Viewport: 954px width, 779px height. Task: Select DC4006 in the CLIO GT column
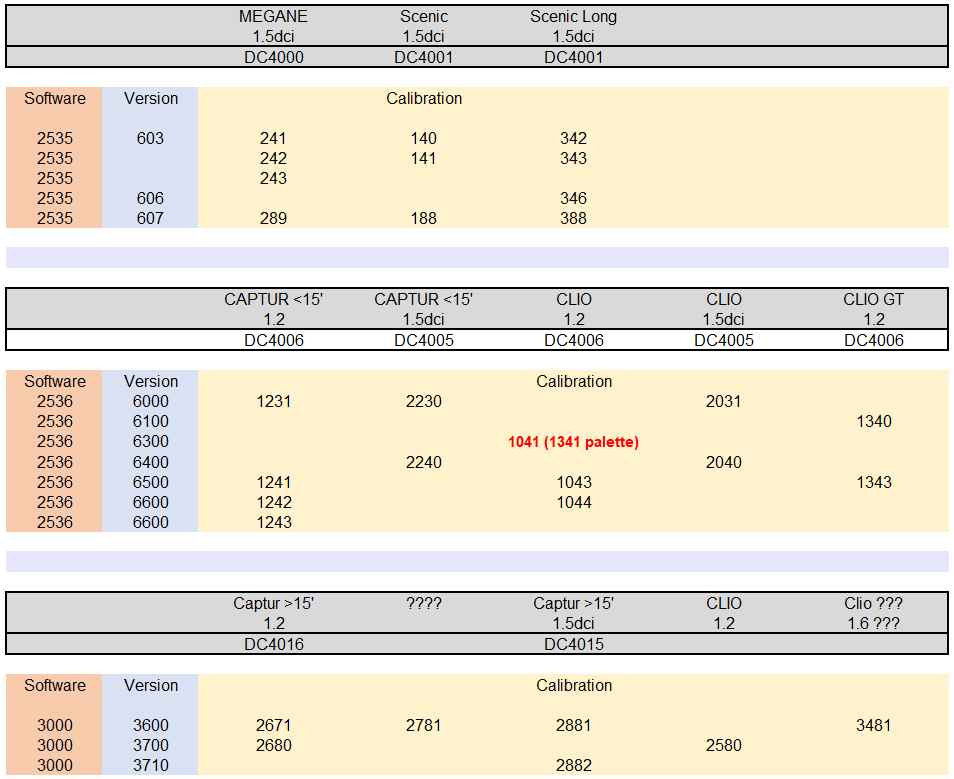pyautogui.click(x=874, y=340)
